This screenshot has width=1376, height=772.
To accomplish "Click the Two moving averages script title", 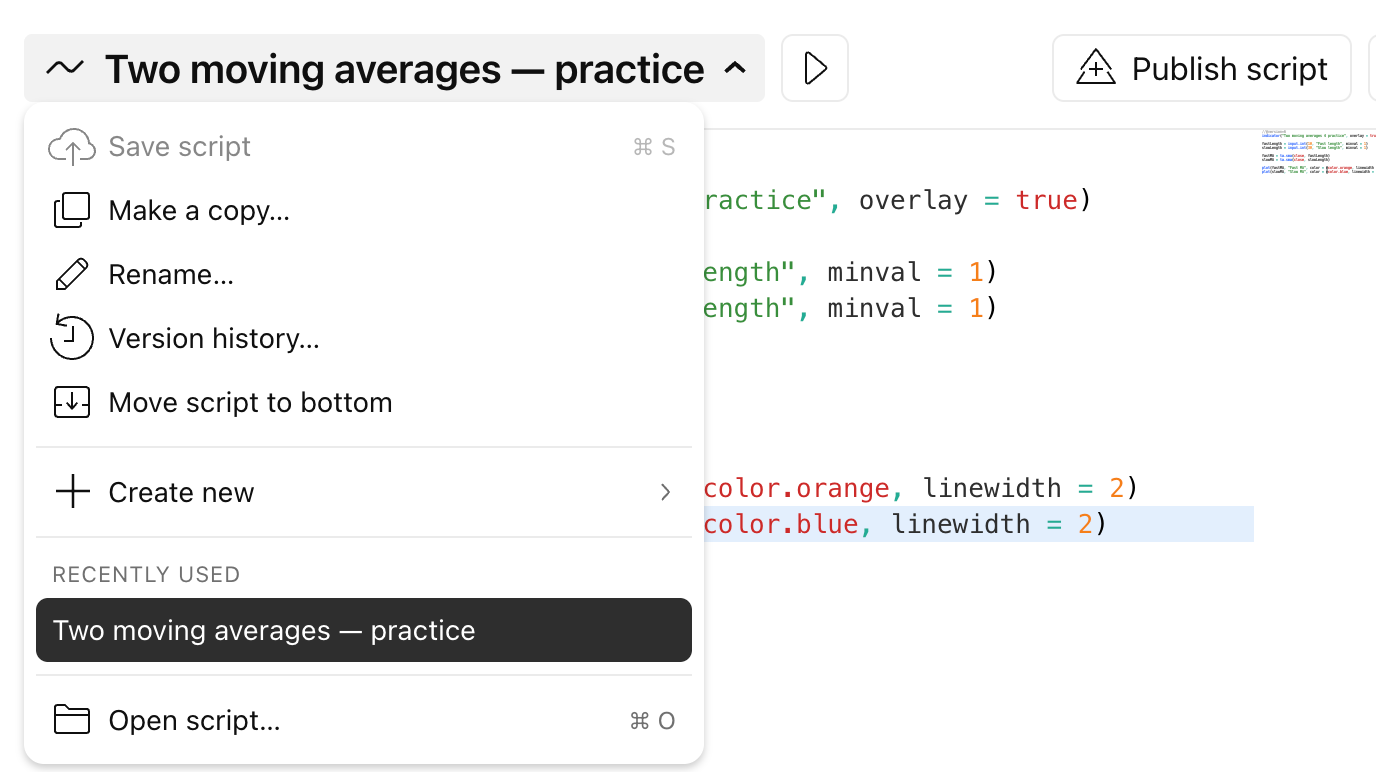I will coord(404,69).
